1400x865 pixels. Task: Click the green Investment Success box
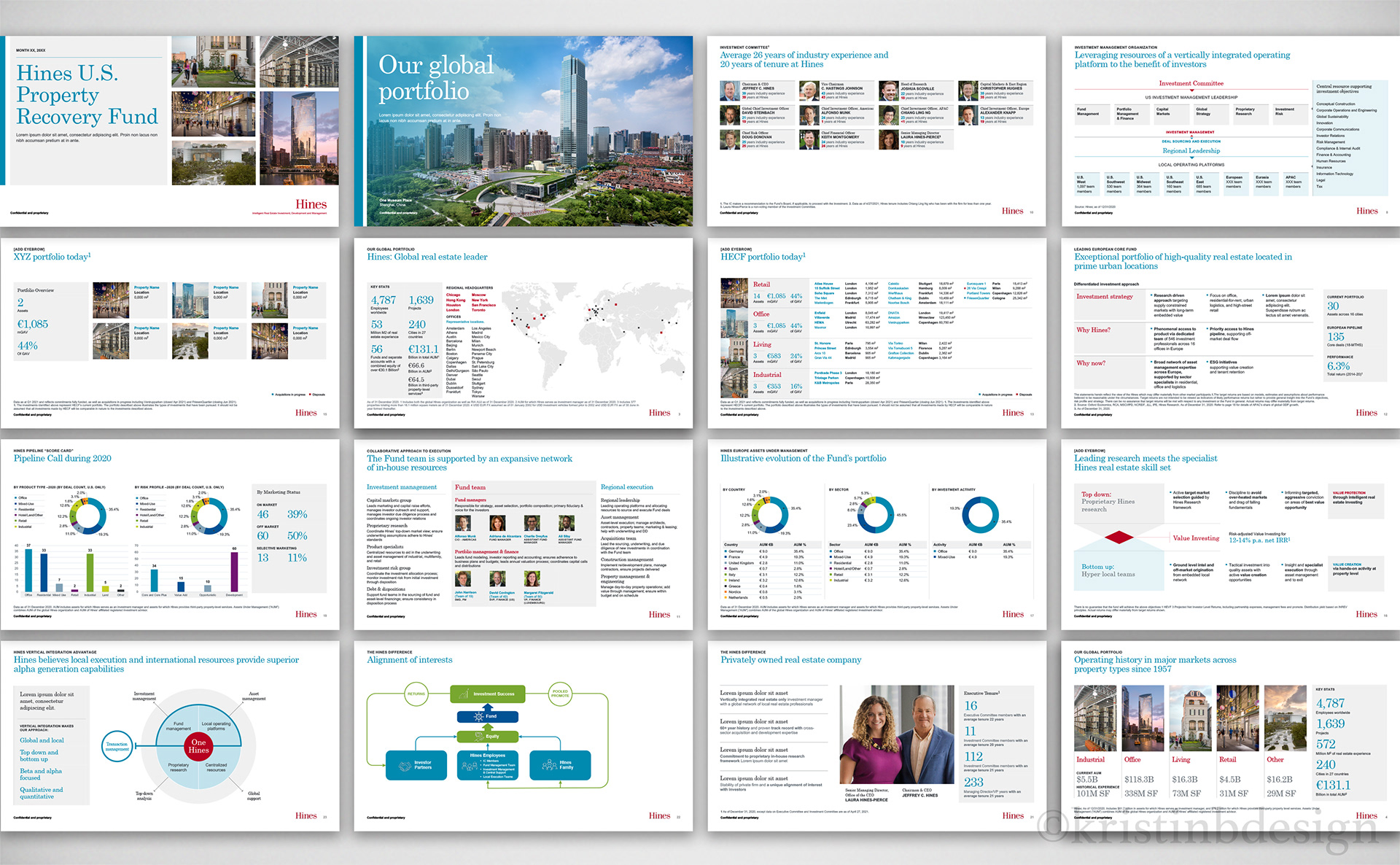click(x=488, y=694)
